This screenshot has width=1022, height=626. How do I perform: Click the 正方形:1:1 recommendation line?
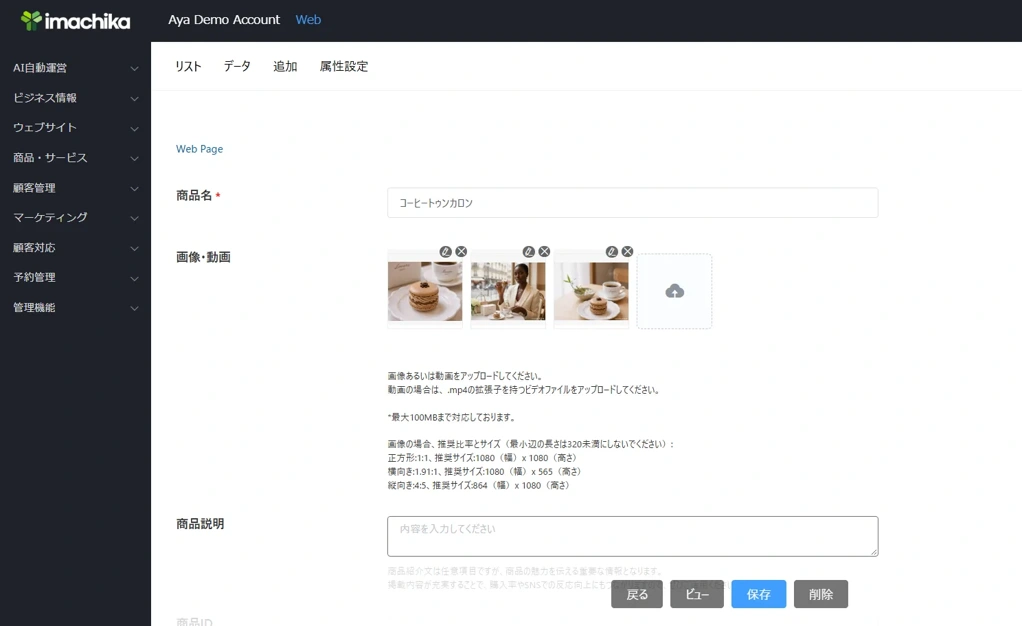coord(482,458)
